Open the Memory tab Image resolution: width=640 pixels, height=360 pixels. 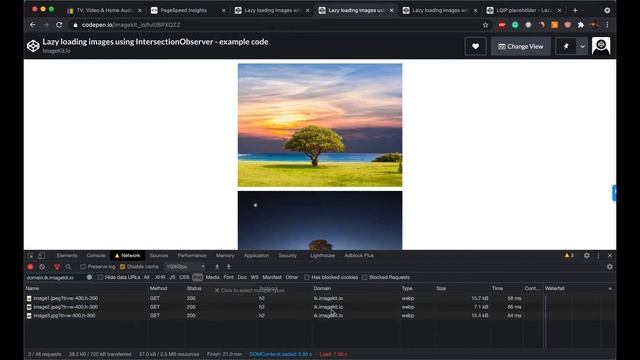pyautogui.click(x=225, y=256)
